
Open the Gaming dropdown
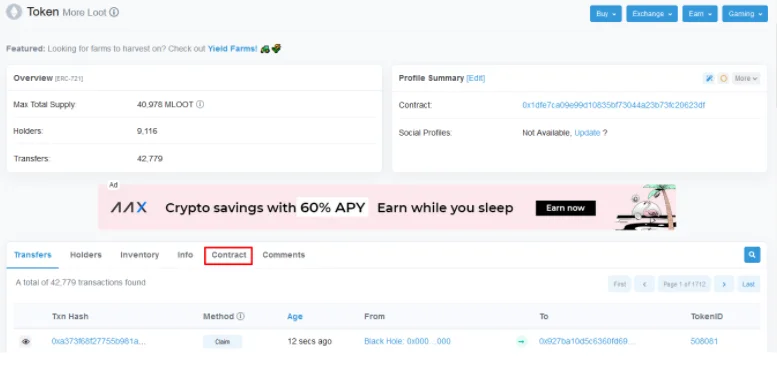745,14
